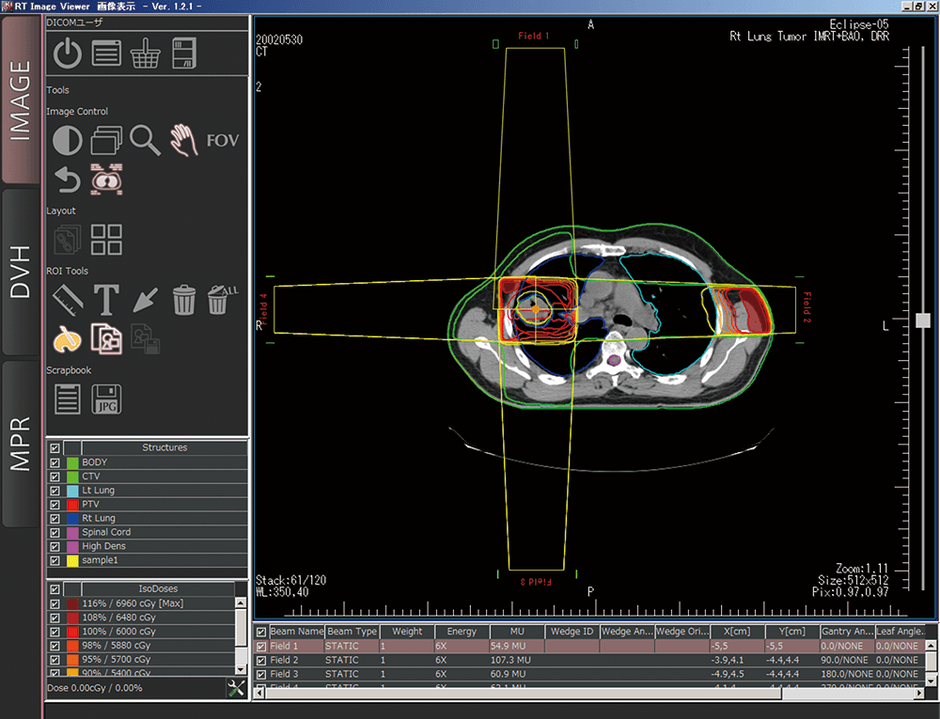Screen dimensions: 940x719
Task: Click the FOV button
Action: pos(222,141)
